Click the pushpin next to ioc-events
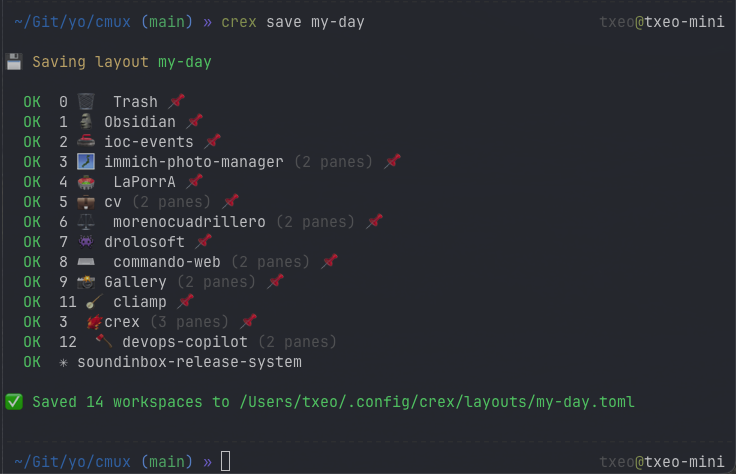The height and width of the screenshot is (474, 736). click(213, 141)
